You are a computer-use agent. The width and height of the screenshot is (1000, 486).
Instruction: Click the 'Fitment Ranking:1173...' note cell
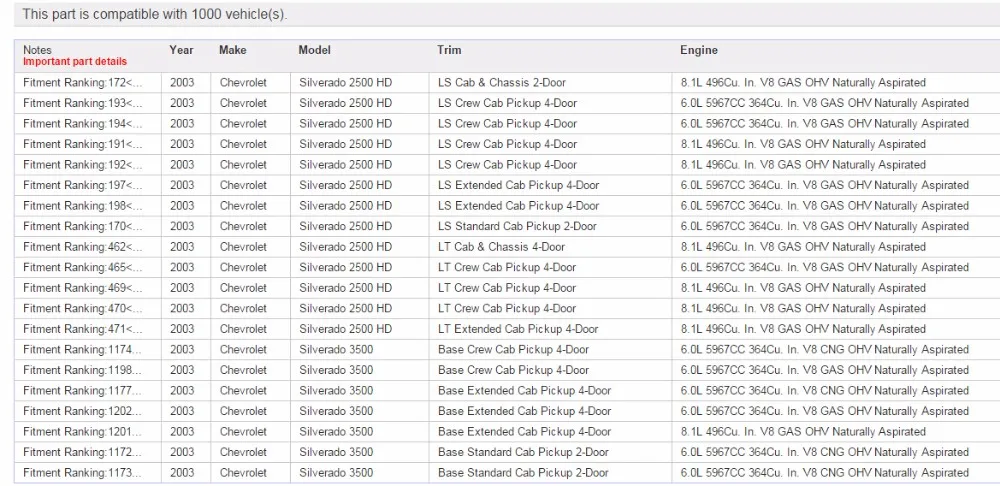(x=88, y=473)
